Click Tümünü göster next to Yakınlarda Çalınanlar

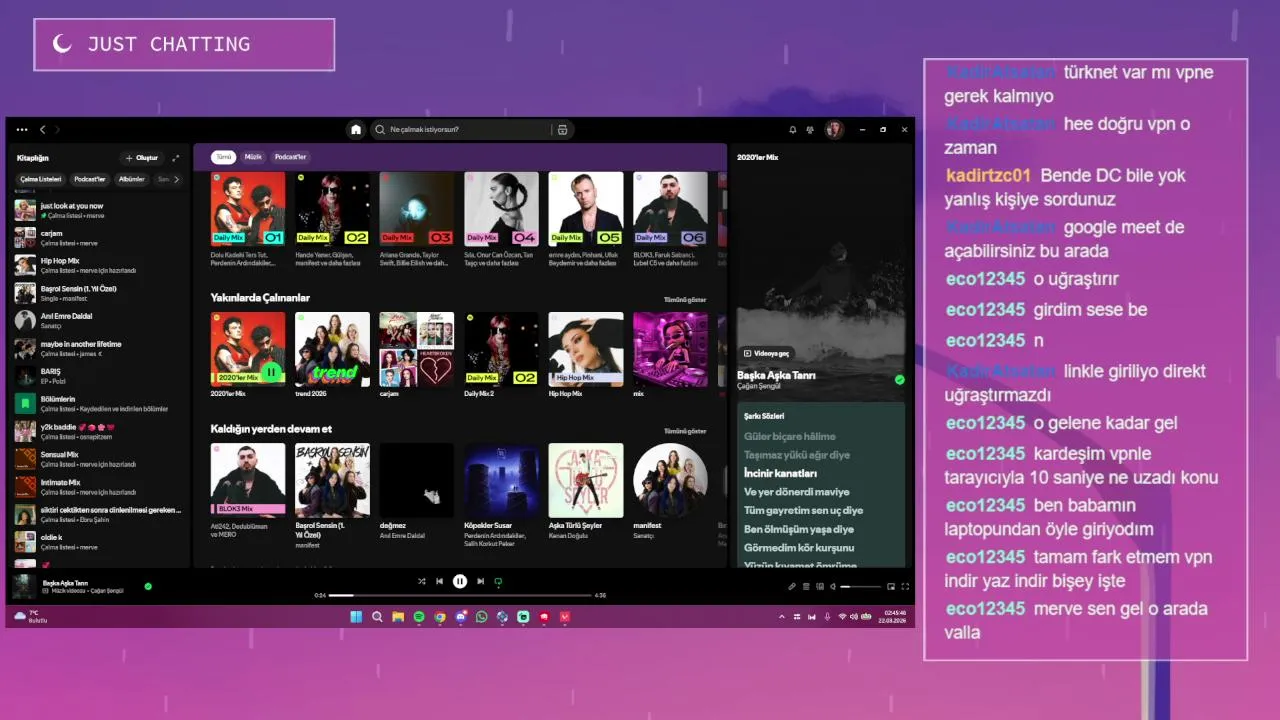(x=685, y=299)
